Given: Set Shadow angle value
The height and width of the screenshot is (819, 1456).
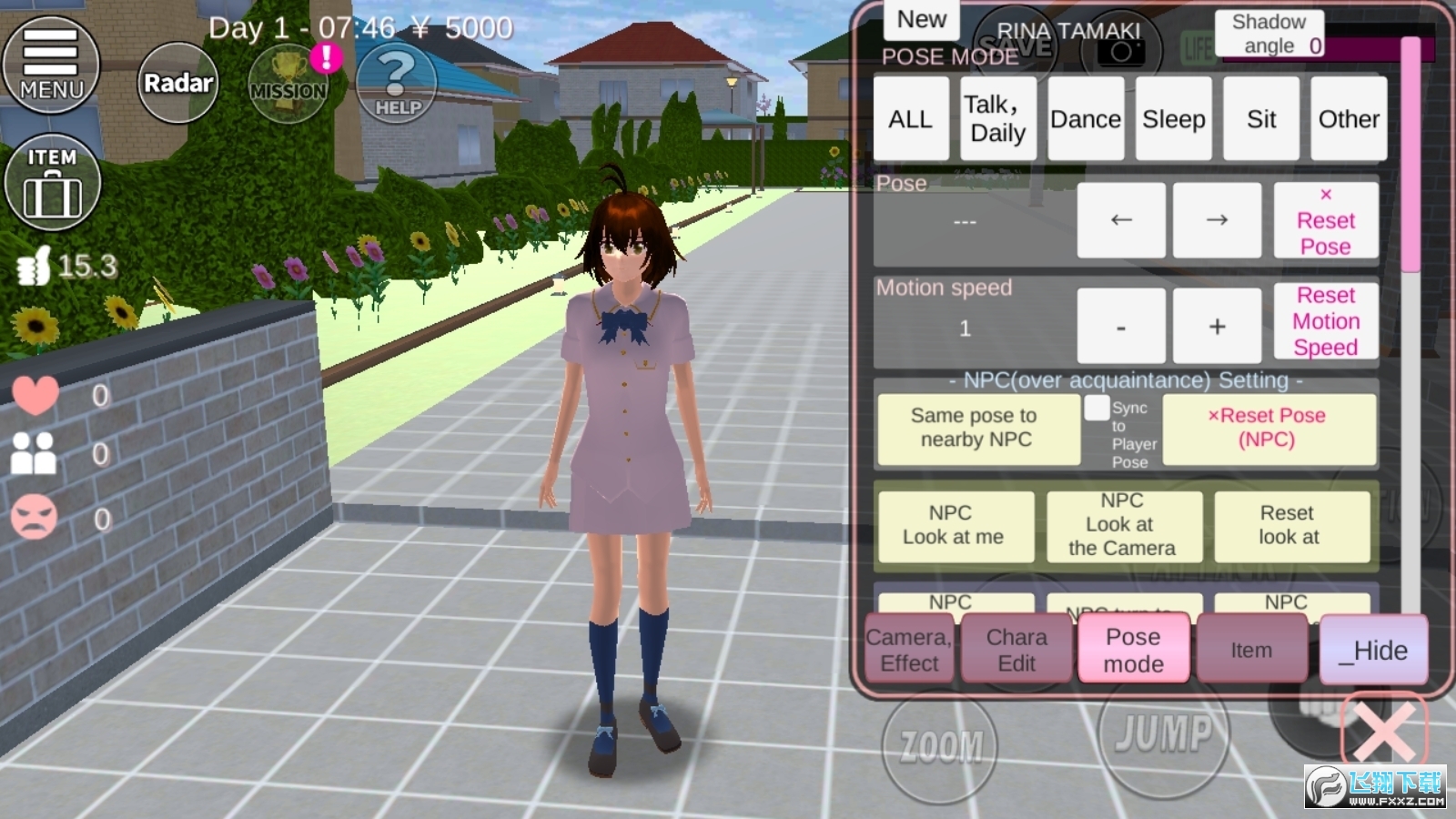Looking at the screenshot, I should pyautogui.click(x=1269, y=33).
